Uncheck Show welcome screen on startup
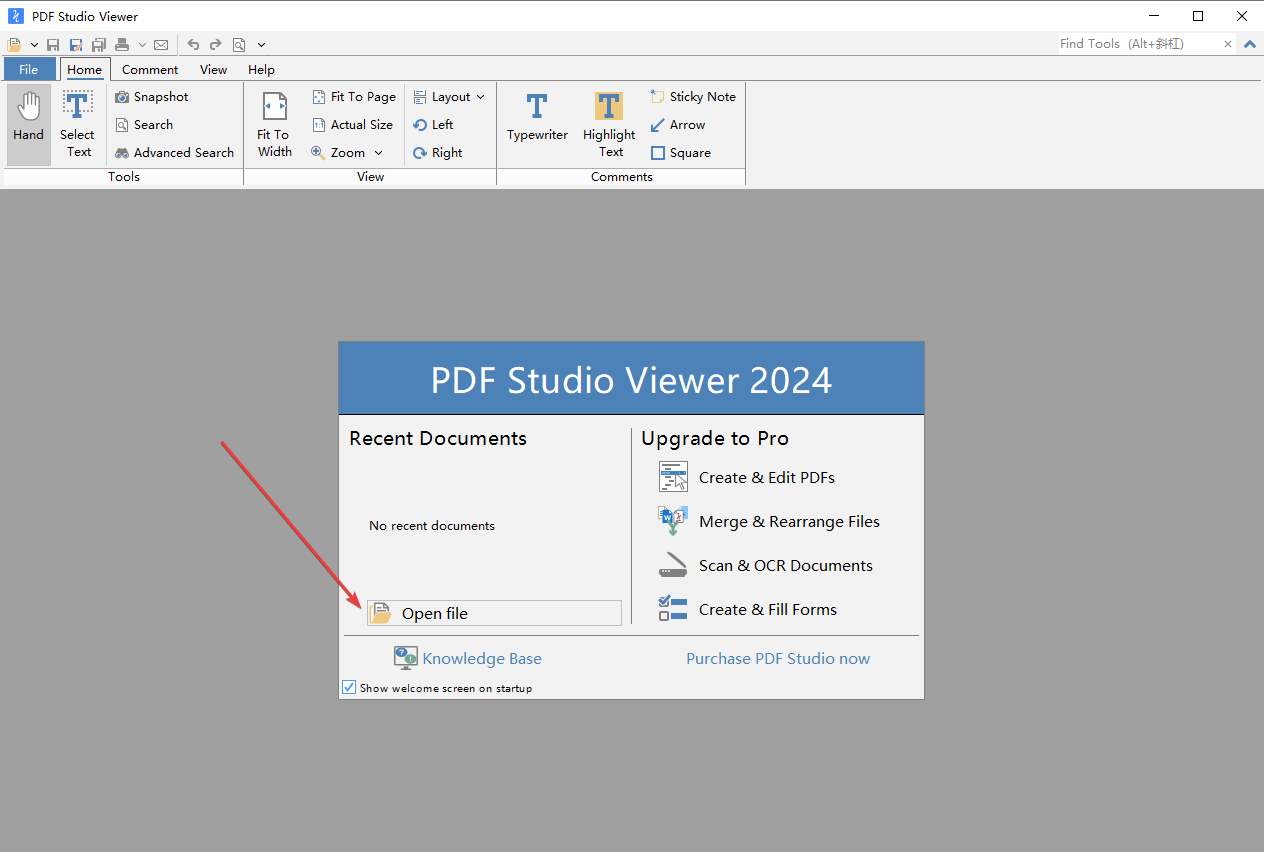The width and height of the screenshot is (1264, 852). pos(349,687)
